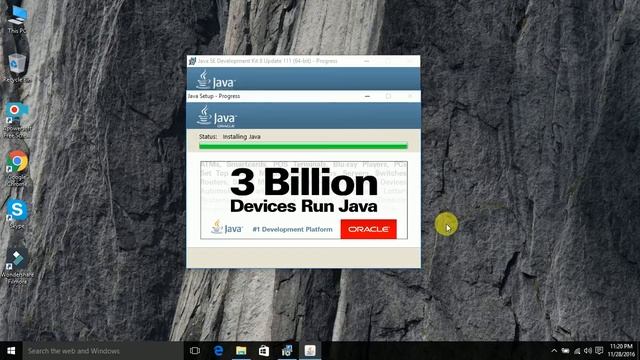Open the taskbar clock showing 11:20 PM
The height and width of the screenshot is (360, 640).
click(x=621, y=350)
